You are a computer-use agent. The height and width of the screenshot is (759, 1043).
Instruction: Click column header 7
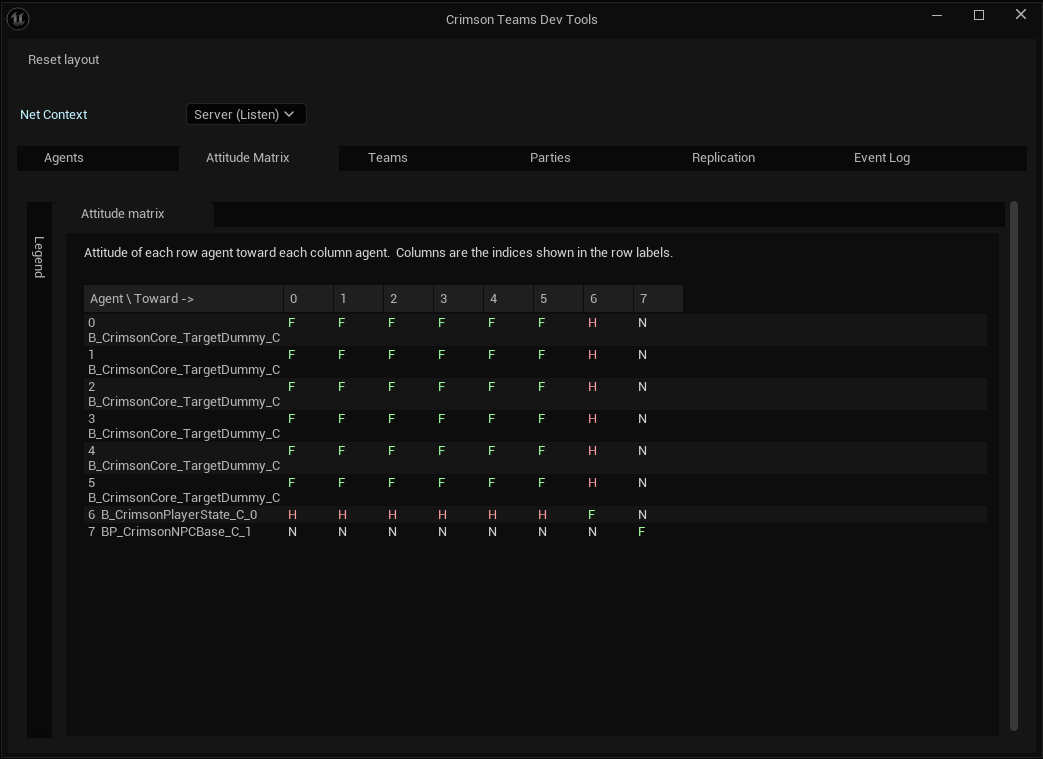pyautogui.click(x=659, y=299)
